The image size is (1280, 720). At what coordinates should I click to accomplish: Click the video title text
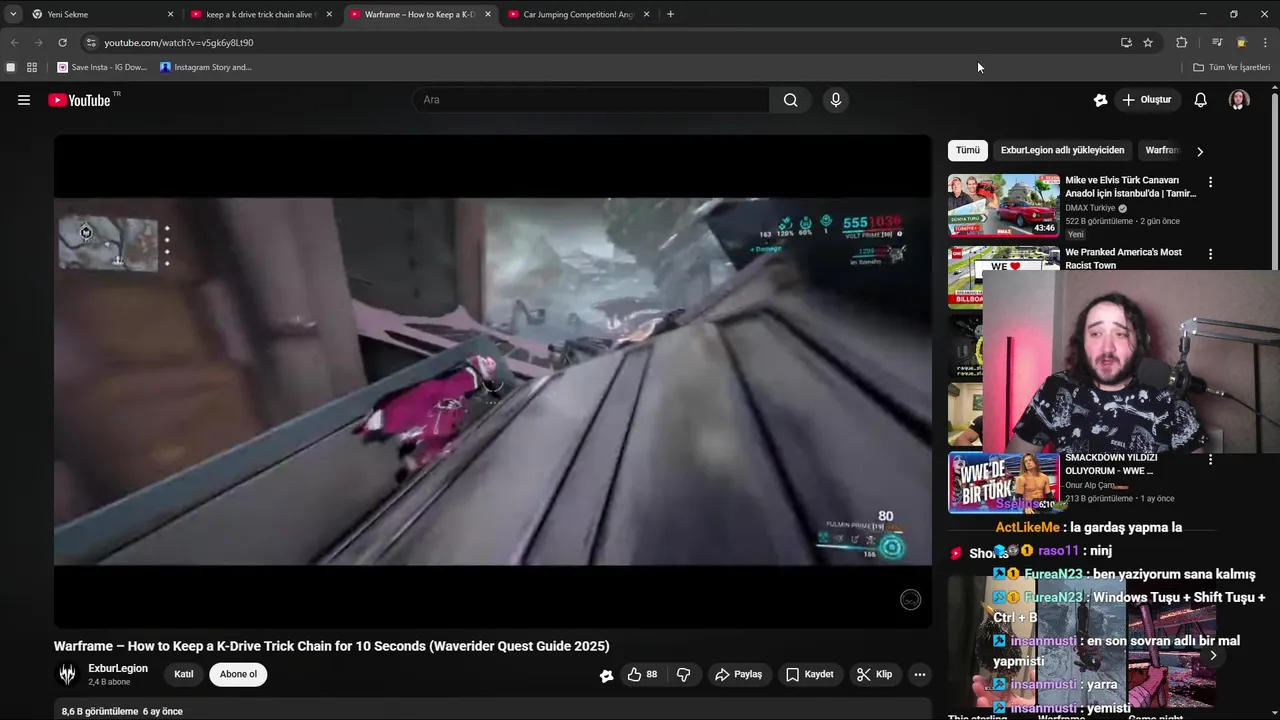[331, 646]
